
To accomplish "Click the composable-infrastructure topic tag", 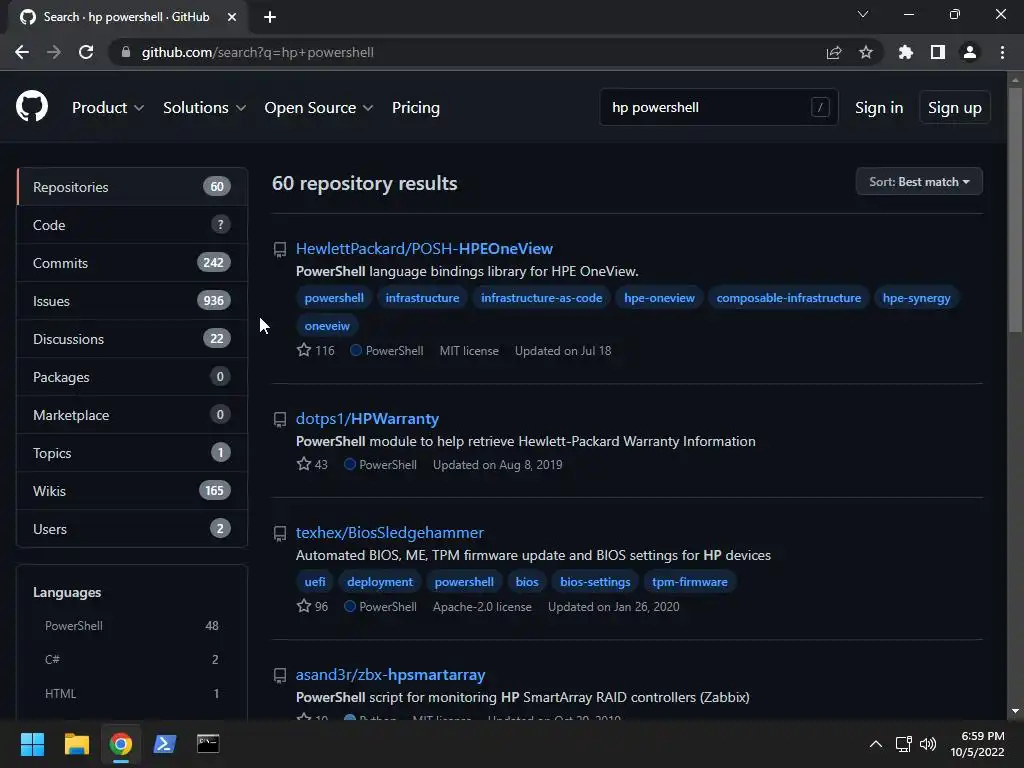I will pos(788,298).
